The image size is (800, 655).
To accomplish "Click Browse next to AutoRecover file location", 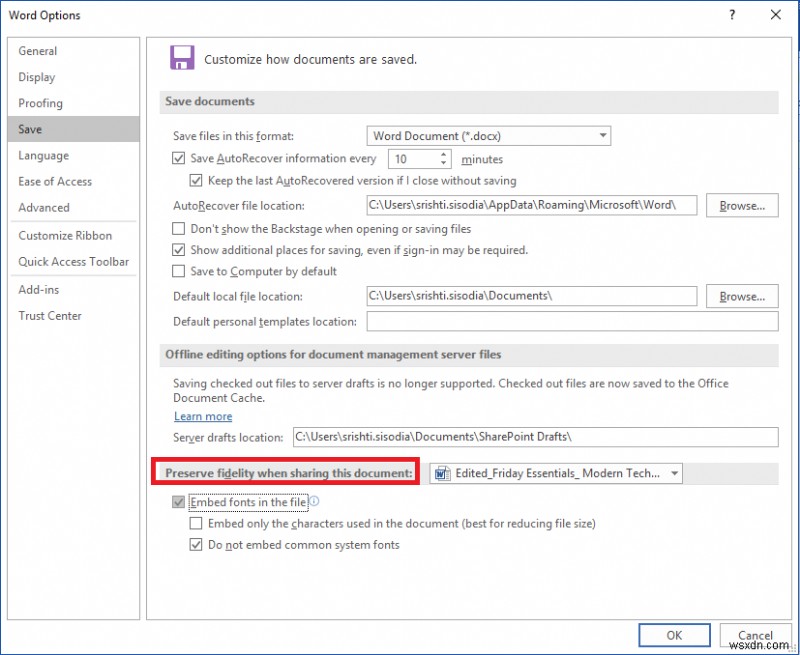I will 741,206.
